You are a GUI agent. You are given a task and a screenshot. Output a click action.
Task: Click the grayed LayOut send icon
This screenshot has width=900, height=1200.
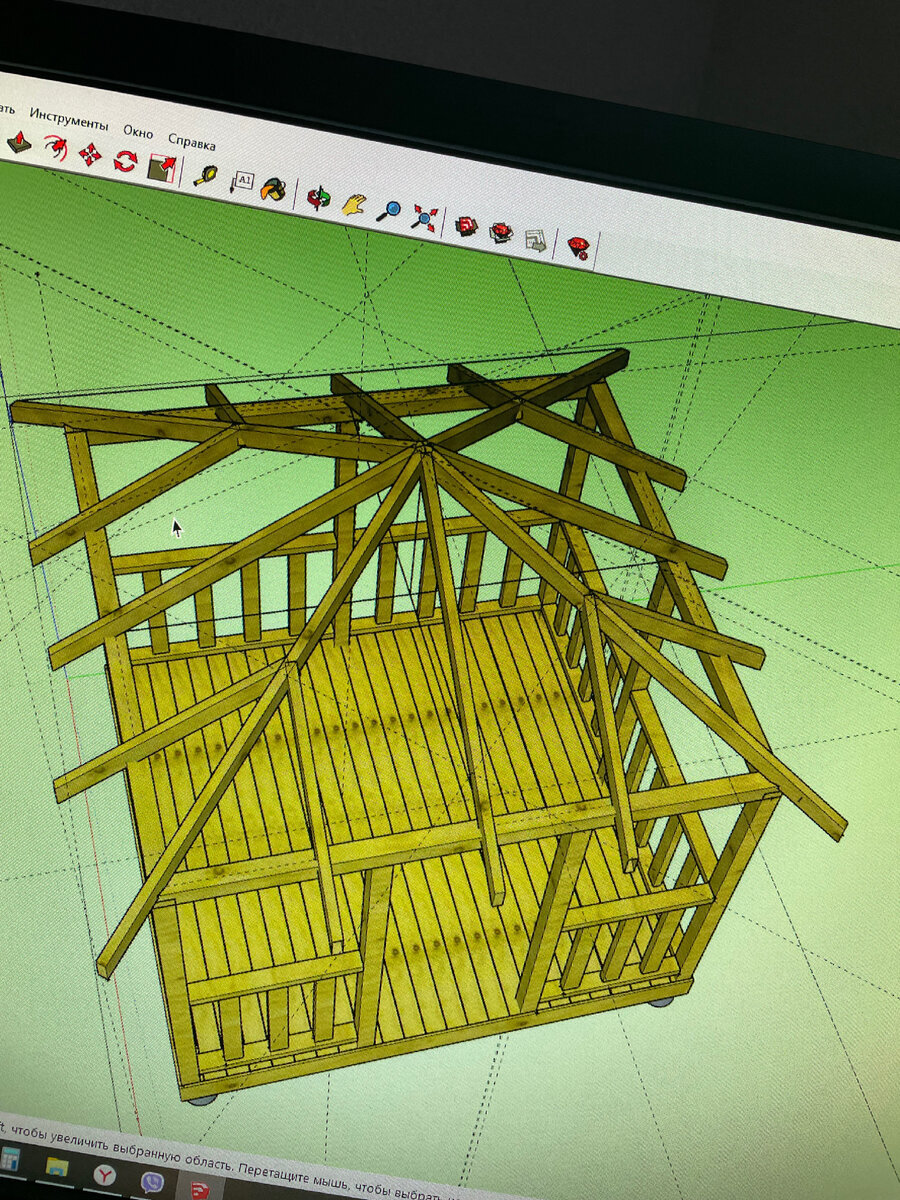click(x=536, y=240)
